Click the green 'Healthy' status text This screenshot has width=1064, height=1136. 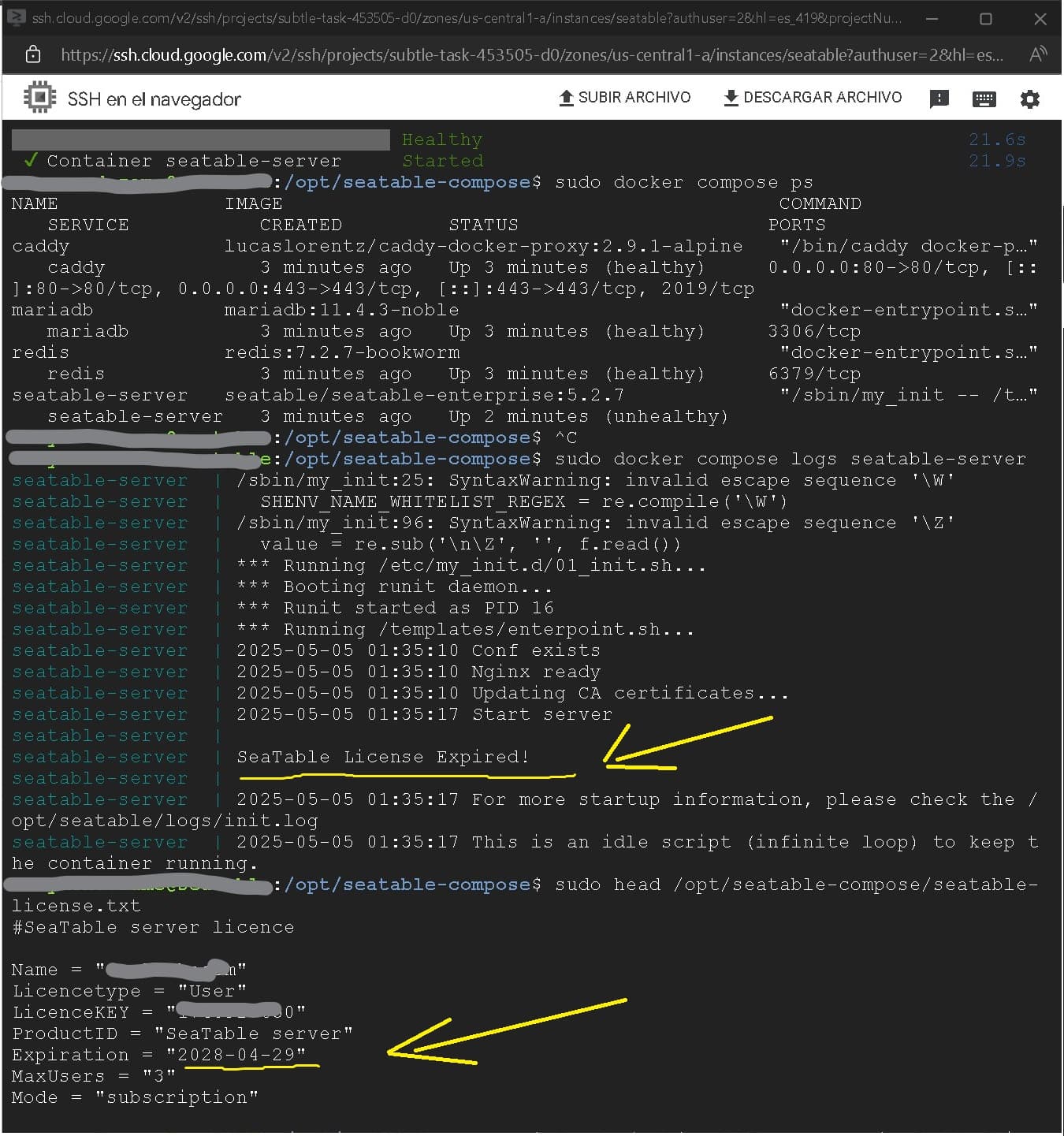[x=442, y=140]
